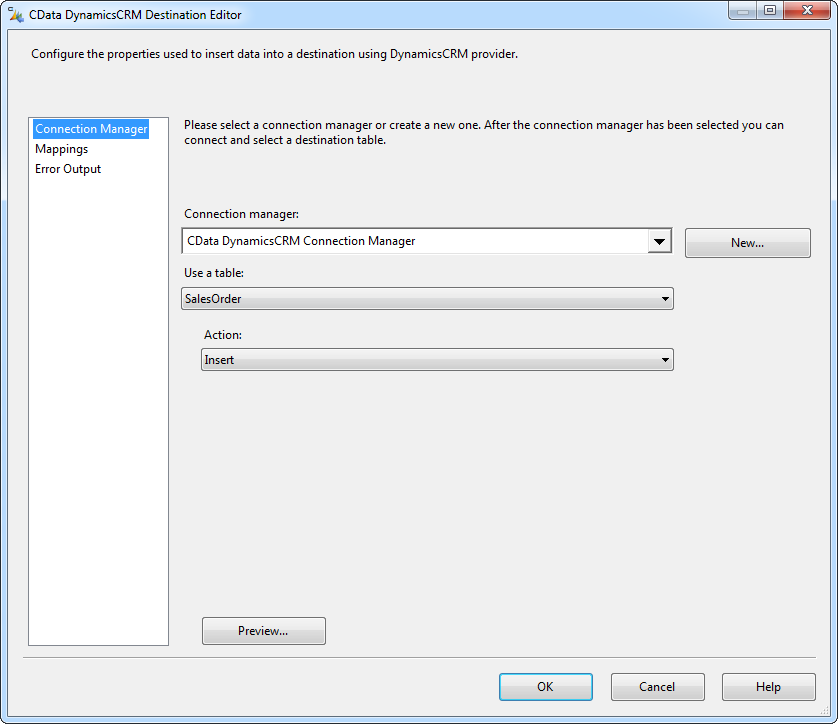The image size is (838, 724).
Task: Click the CData editor title bar icon
Action: 16,15
